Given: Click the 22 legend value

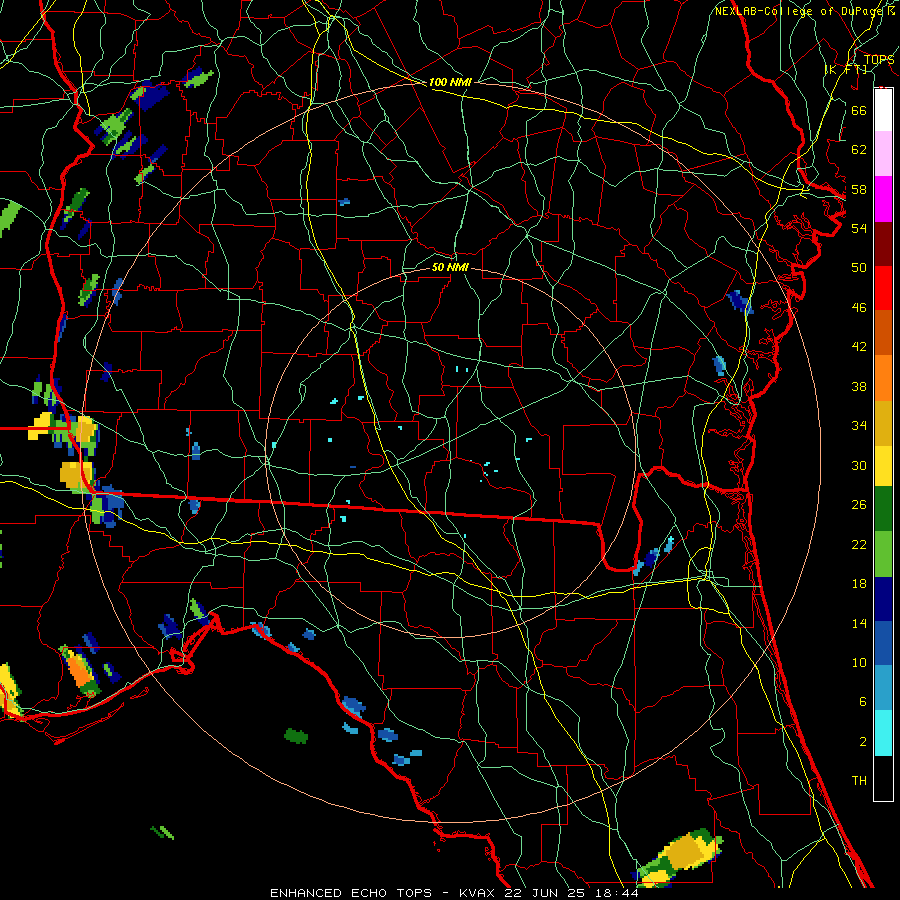Looking at the screenshot, I should point(859,544).
